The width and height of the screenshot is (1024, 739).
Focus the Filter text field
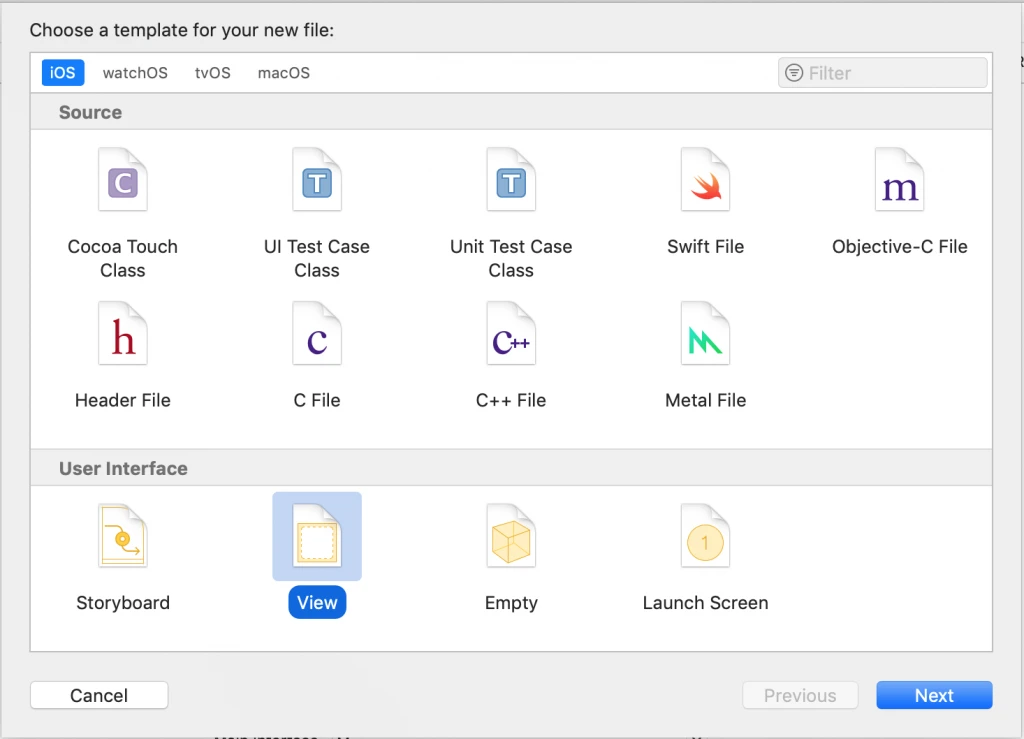click(x=882, y=72)
